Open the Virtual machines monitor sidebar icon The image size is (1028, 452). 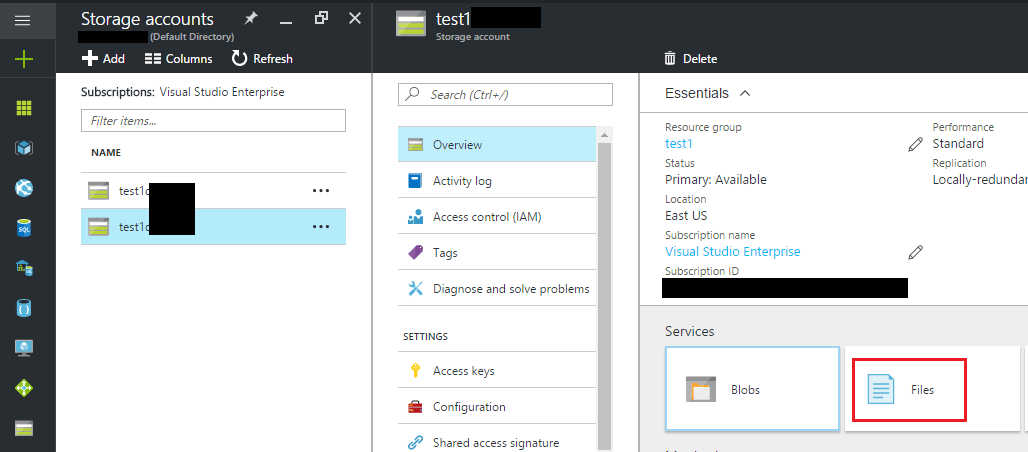coord(24,348)
